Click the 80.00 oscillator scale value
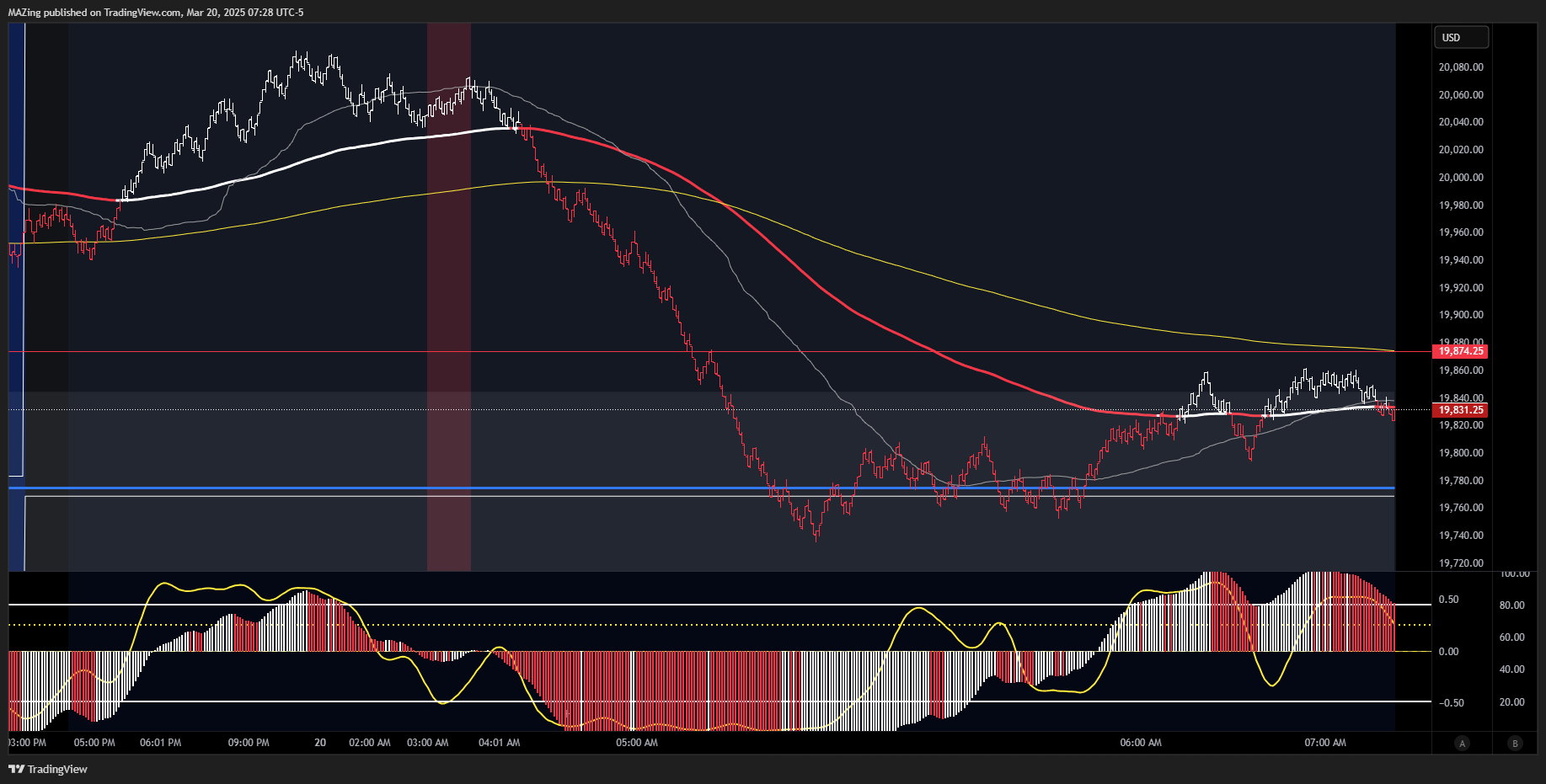 point(1512,605)
